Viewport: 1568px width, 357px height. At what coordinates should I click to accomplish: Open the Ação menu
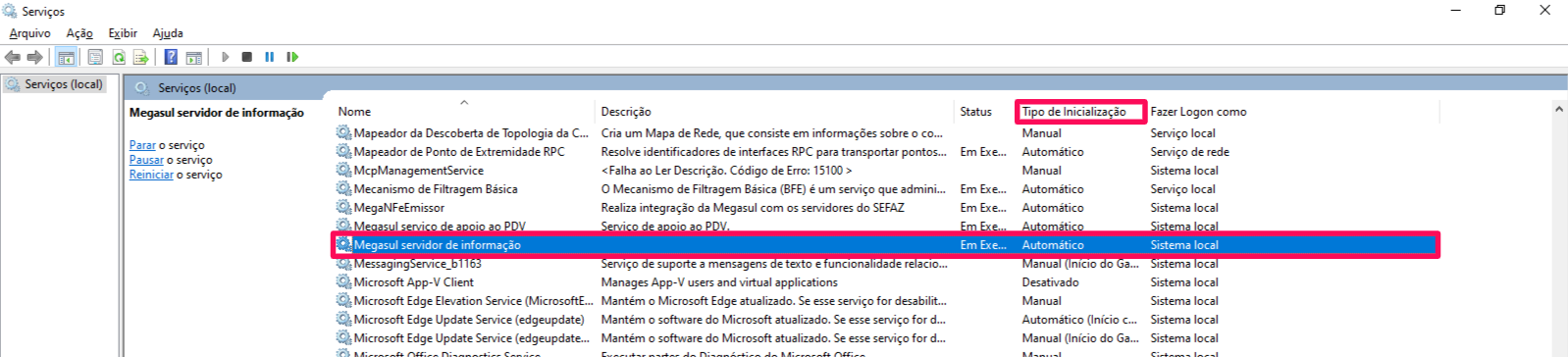79,33
